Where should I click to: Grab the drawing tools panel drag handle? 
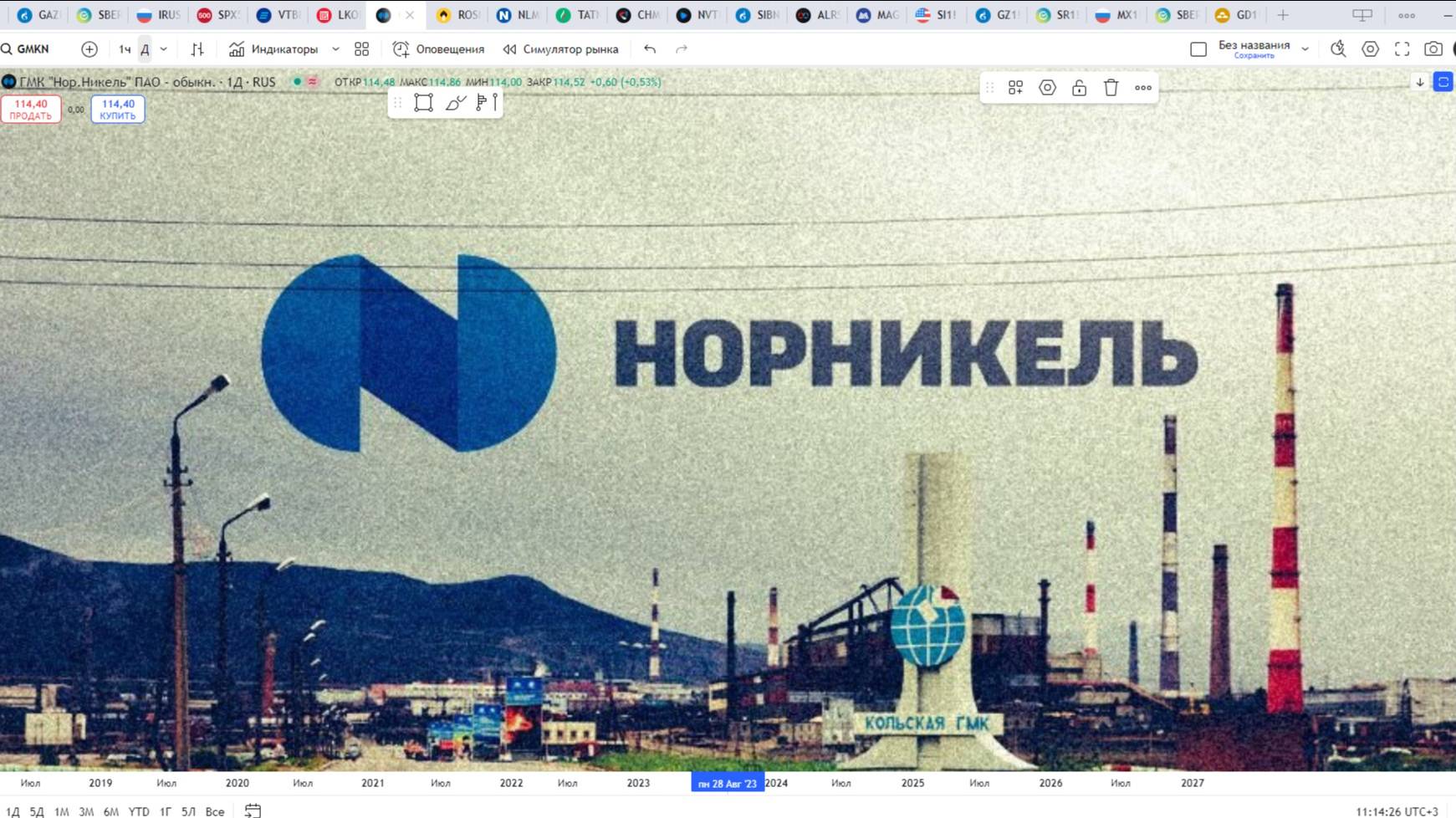click(x=398, y=102)
